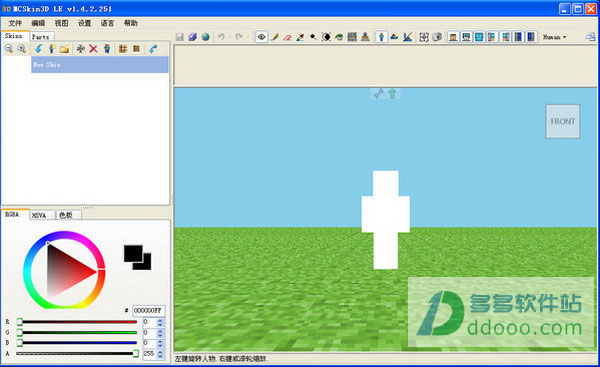Click the undo arrow in toolbar
Image resolution: width=600 pixels, height=367 pixels.
coord(221,37)
